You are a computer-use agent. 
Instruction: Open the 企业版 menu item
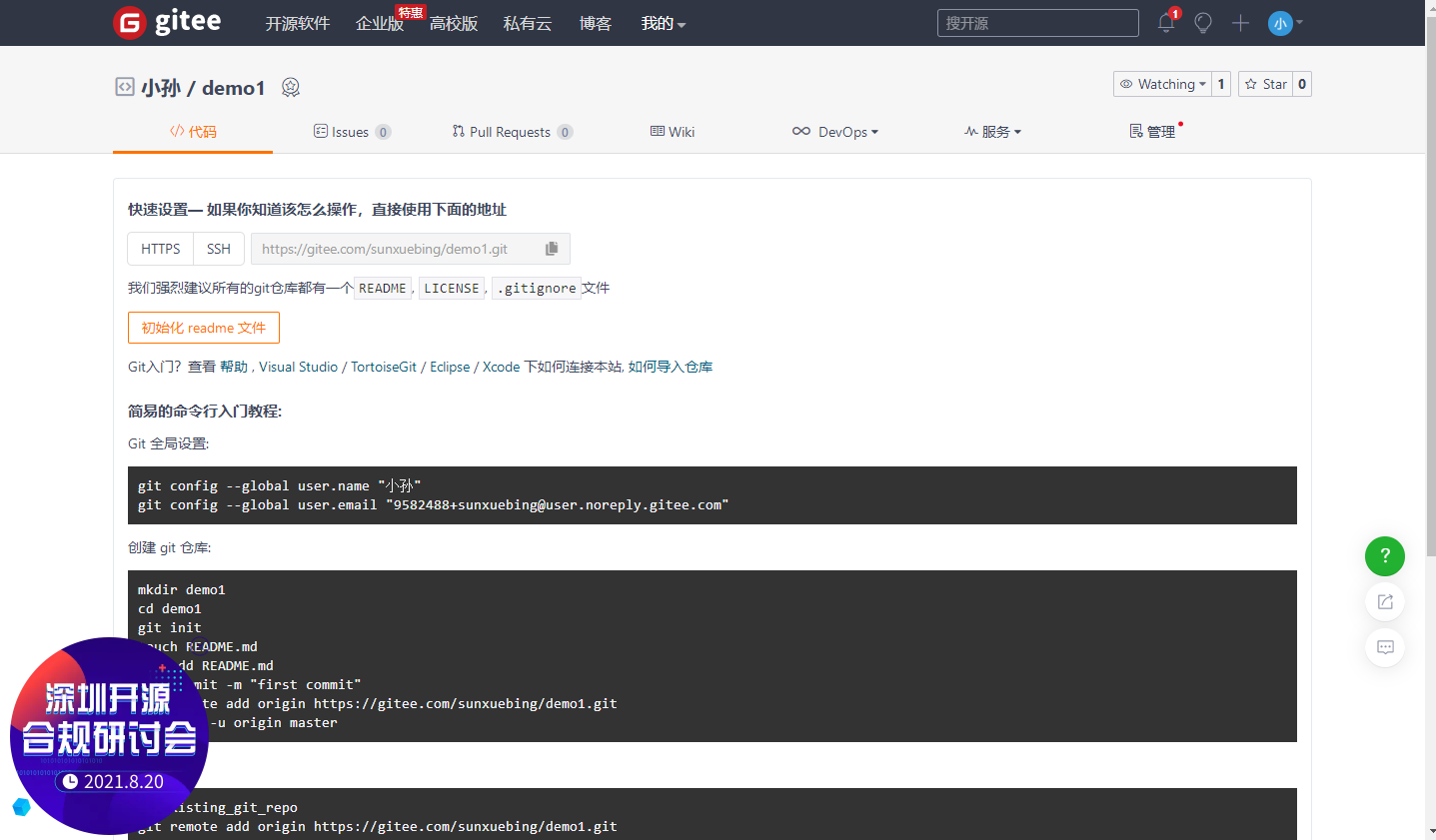click(380, 23)
